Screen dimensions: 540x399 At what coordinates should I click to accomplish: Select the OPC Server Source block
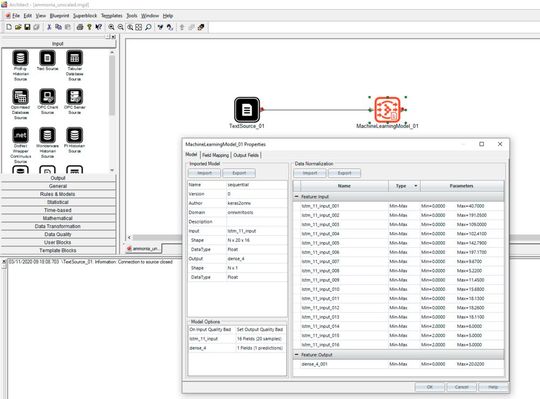coord(74,97)
